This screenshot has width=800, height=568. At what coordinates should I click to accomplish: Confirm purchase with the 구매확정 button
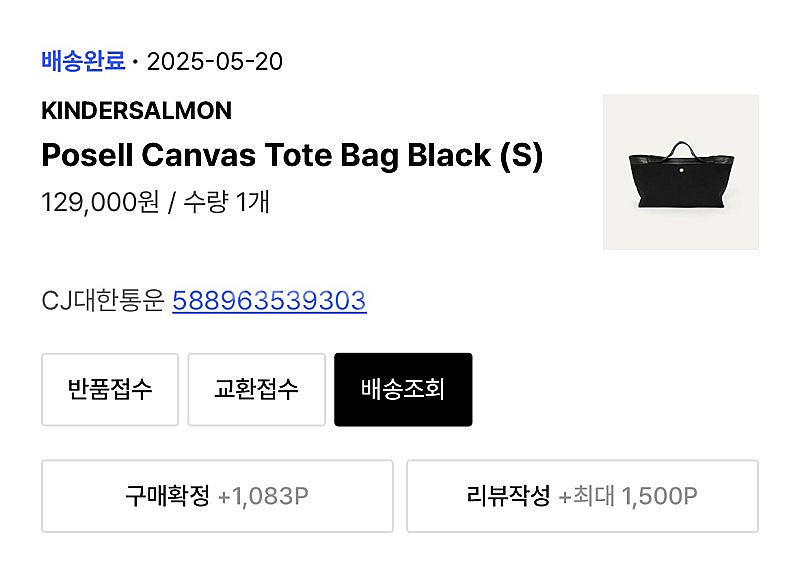tap(217, 496)
